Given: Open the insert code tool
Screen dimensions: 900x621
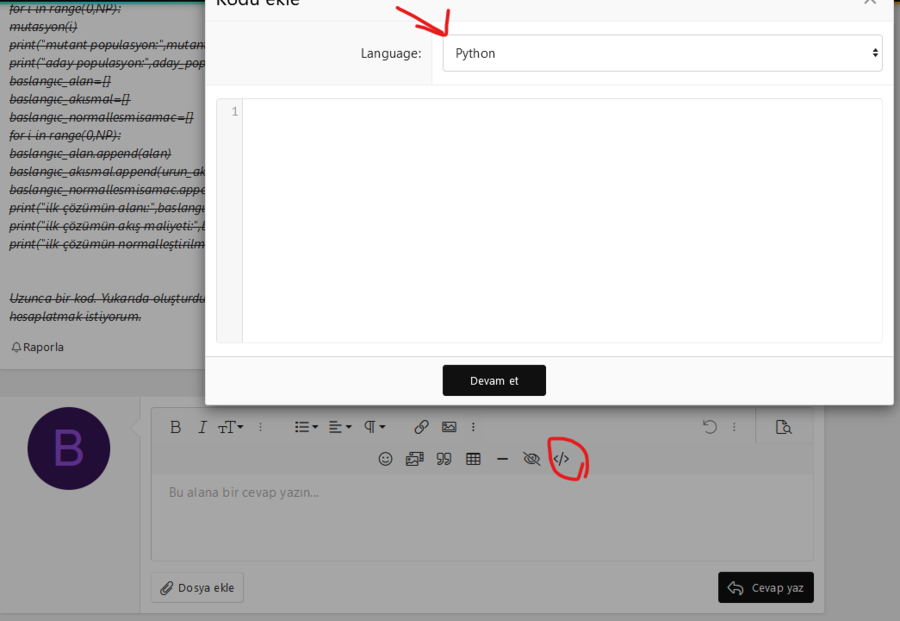Looking at the screenshot, I should 561,459.
